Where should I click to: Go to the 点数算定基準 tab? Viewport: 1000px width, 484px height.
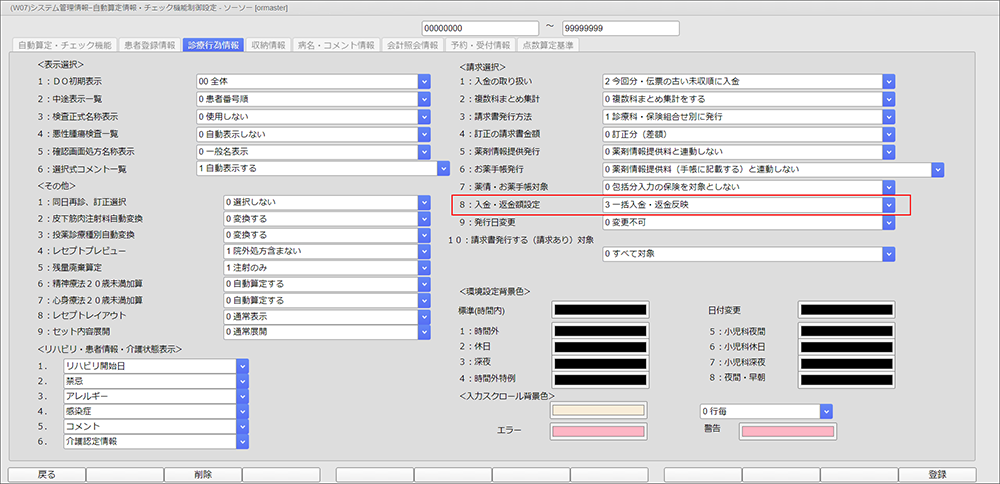[547, 45]
